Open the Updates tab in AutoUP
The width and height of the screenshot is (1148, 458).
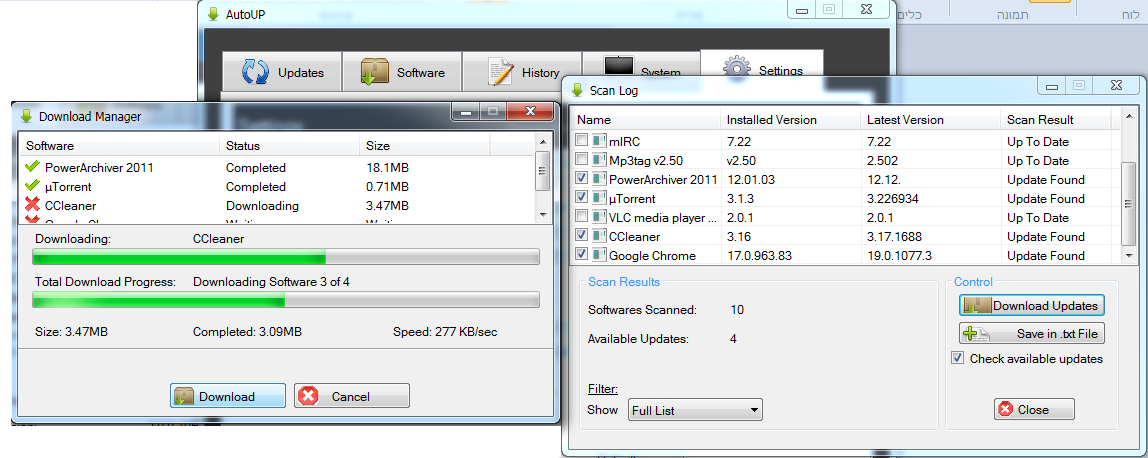(282, 72)
